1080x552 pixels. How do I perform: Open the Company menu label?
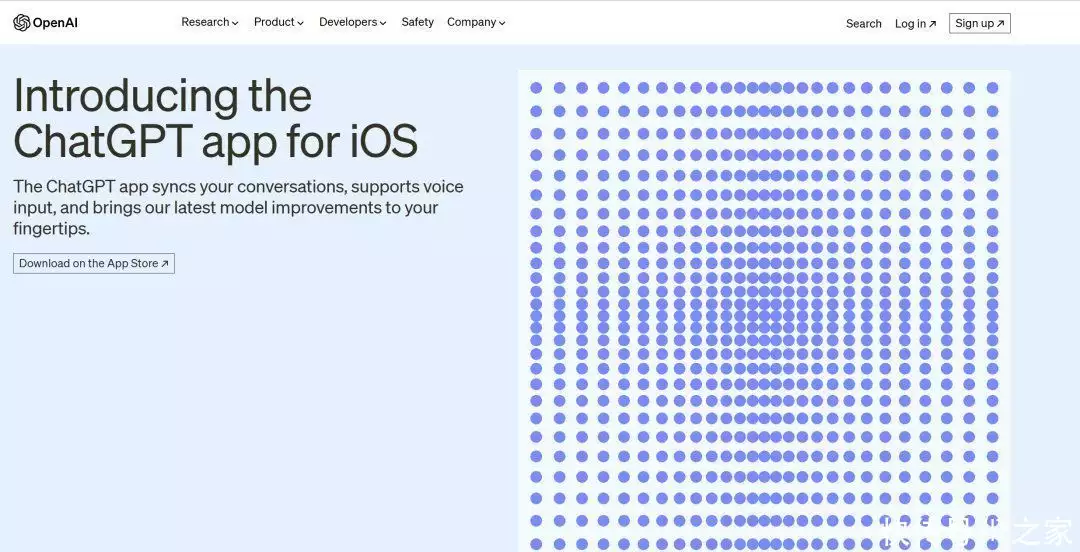(472, 22)
